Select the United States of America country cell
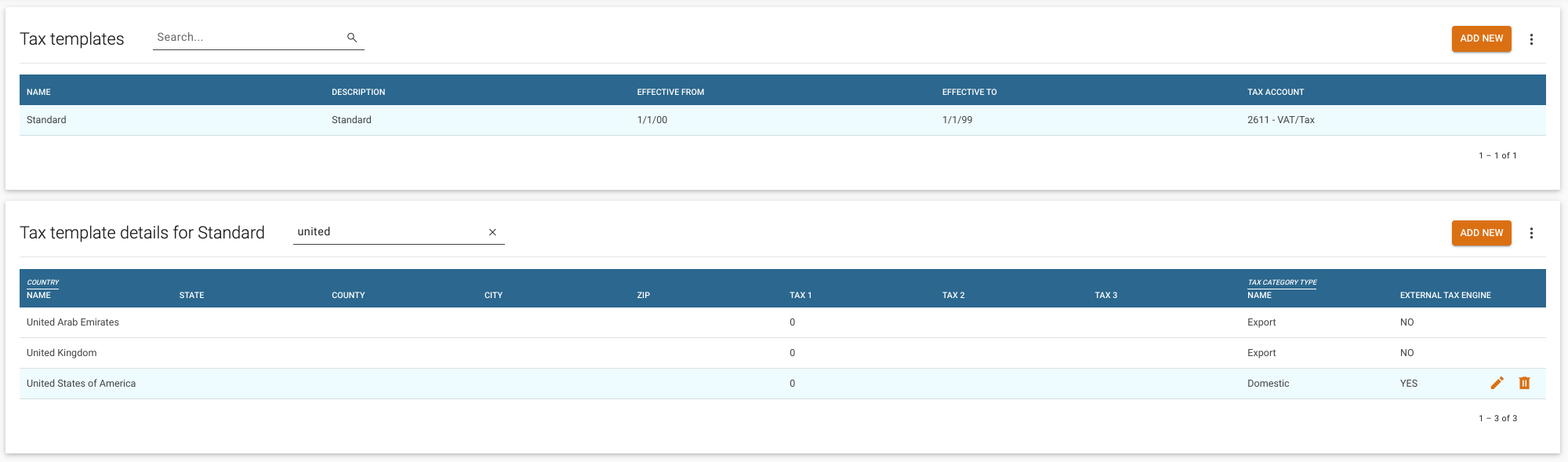 (x=81, y=384)
